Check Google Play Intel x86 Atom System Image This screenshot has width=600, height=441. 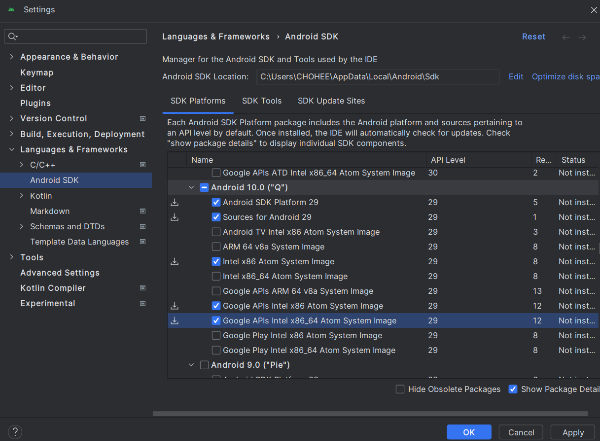click(x=216, y=335)
